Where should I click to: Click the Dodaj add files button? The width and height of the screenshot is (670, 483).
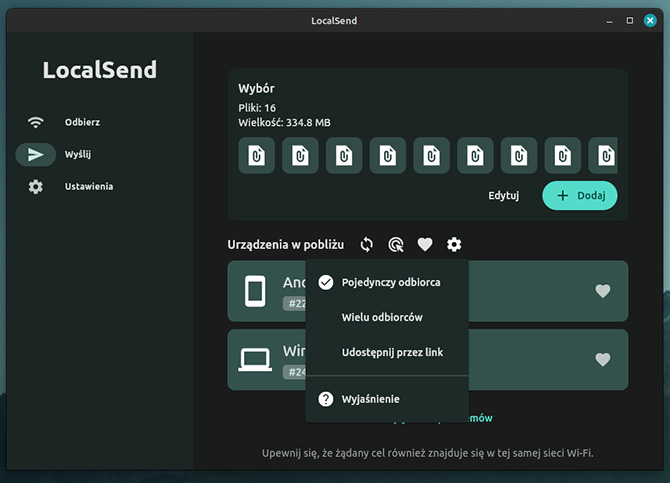pos(580,195)
